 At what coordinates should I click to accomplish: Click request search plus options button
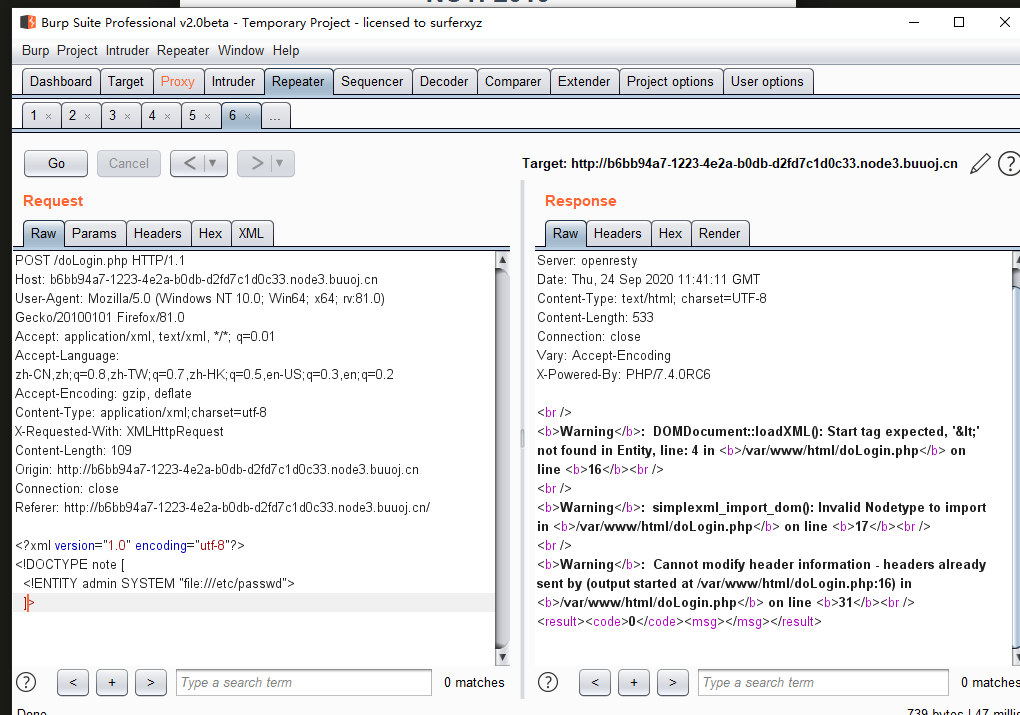112,682
